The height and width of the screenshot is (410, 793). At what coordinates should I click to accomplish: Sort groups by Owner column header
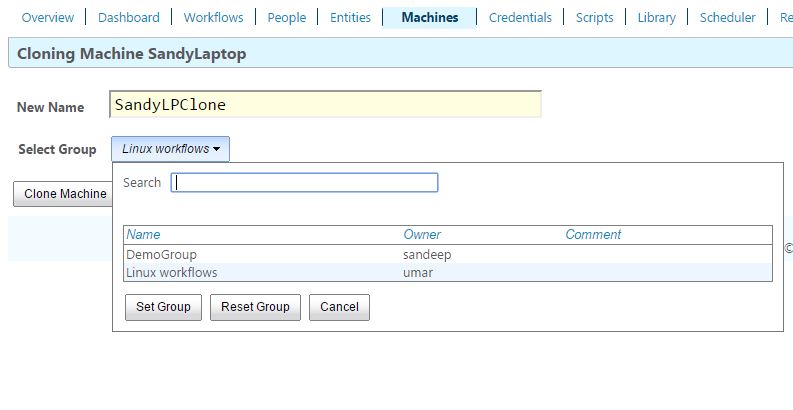(x=422, y=235)
